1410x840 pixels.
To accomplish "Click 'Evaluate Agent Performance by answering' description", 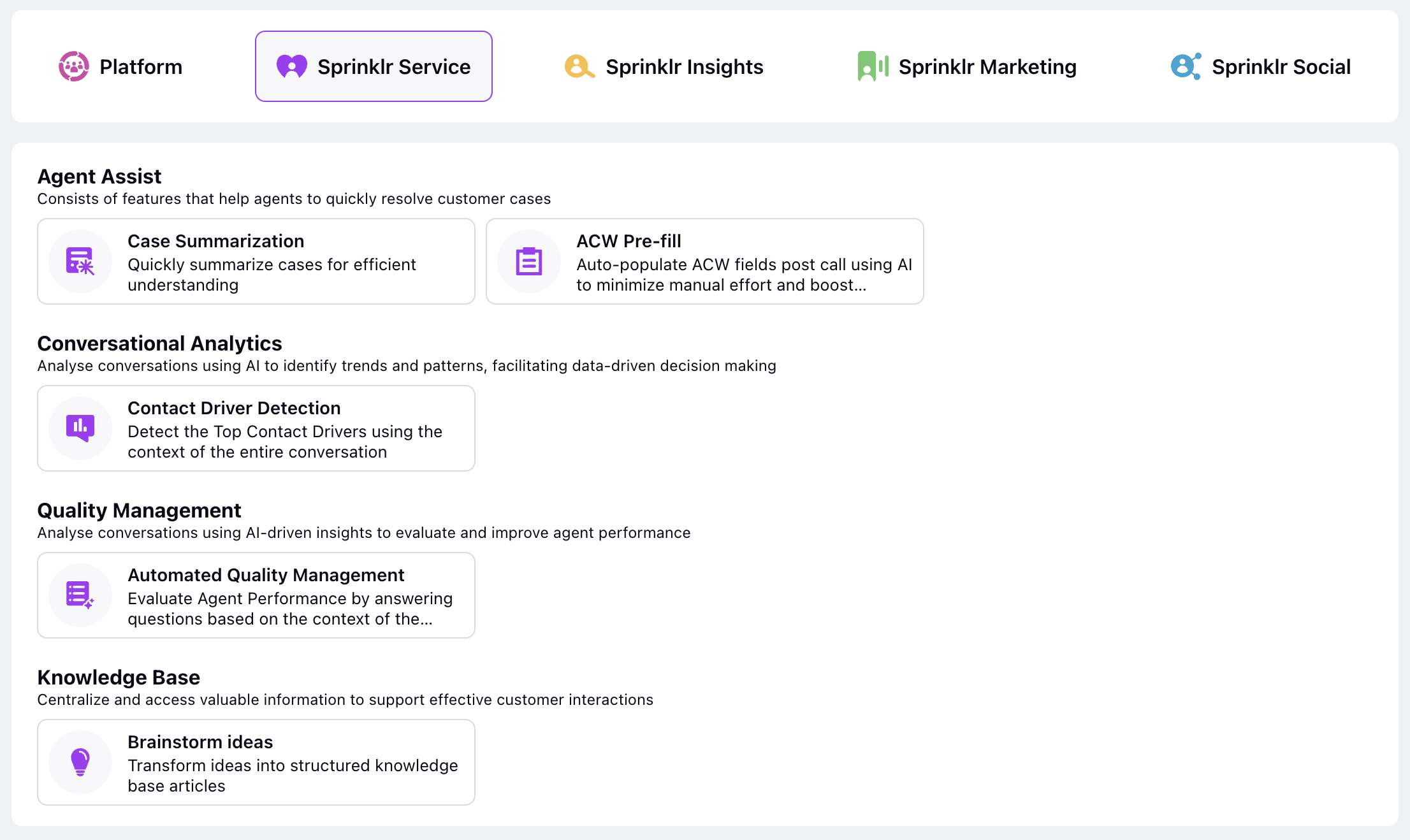I will [290, 609].
